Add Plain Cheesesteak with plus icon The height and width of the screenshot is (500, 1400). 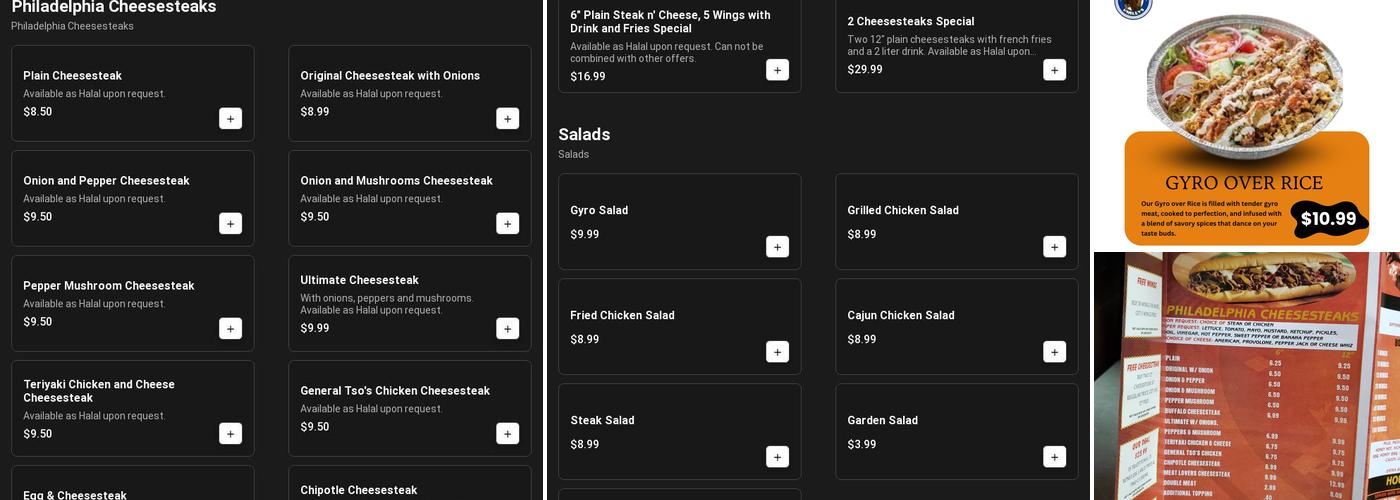230,119
